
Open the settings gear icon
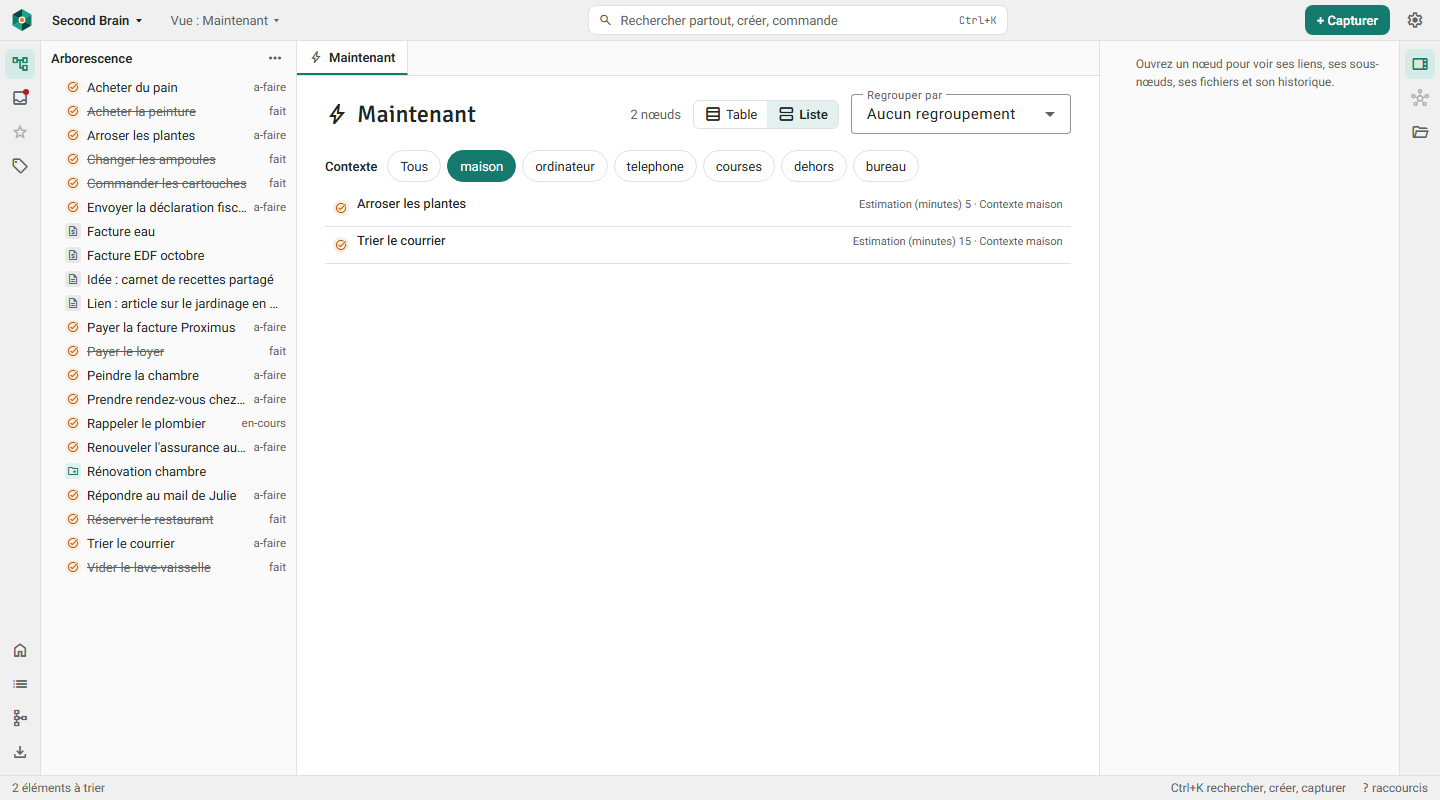click(x=1415, y=20)
